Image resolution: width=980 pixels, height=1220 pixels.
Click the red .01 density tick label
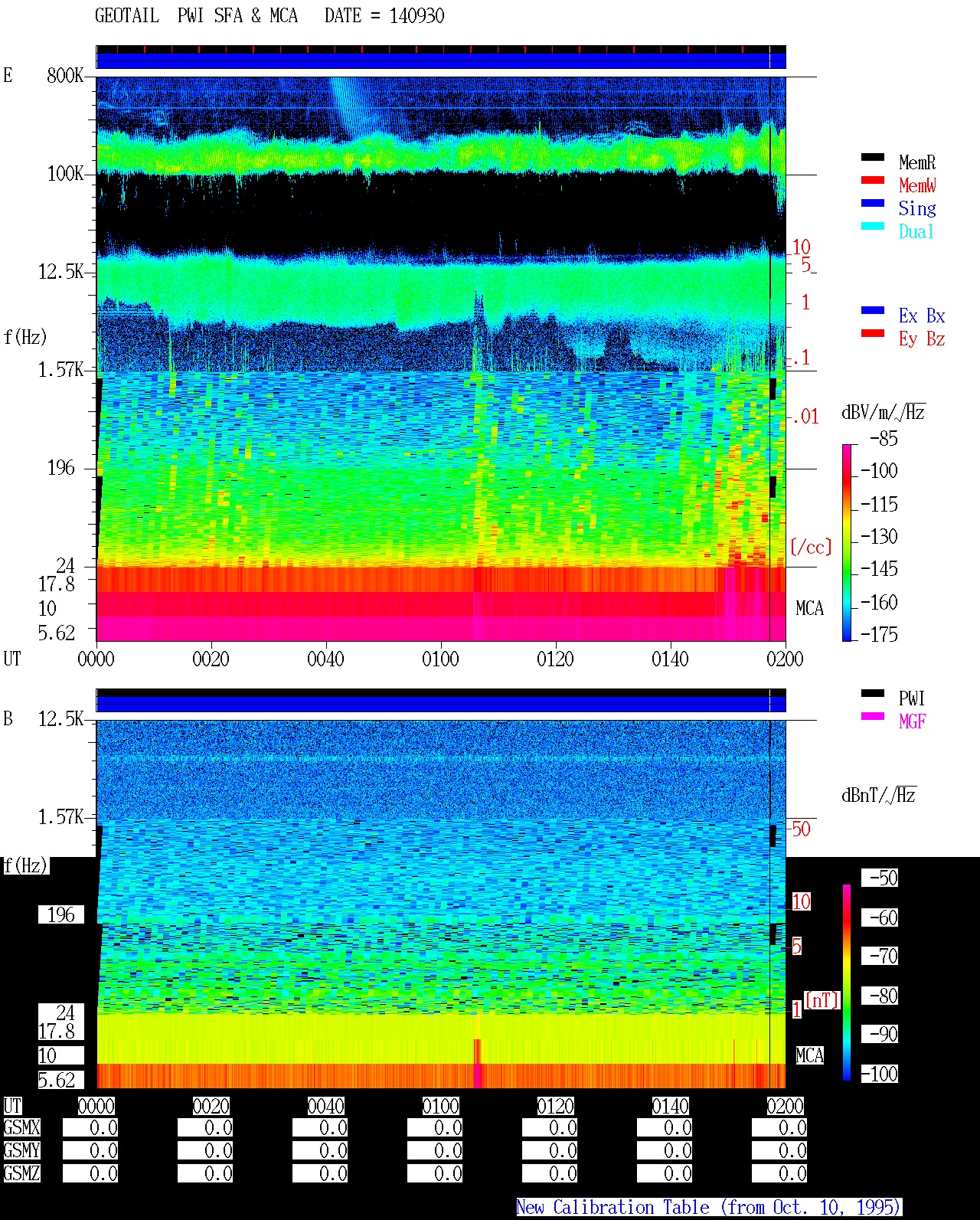coord(805,417)
